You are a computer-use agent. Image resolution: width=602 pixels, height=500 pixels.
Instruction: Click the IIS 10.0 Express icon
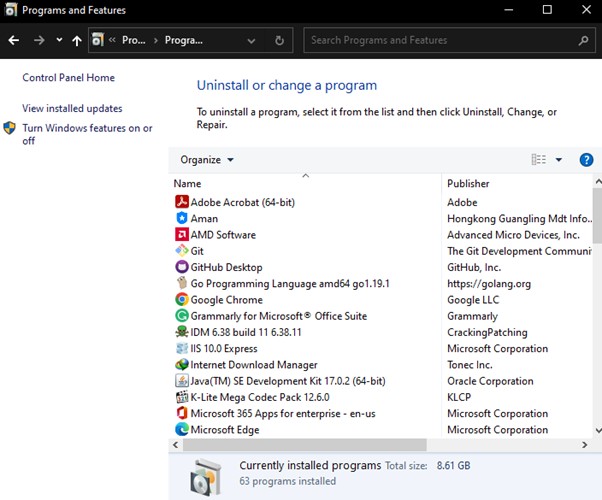pos(182,348)
